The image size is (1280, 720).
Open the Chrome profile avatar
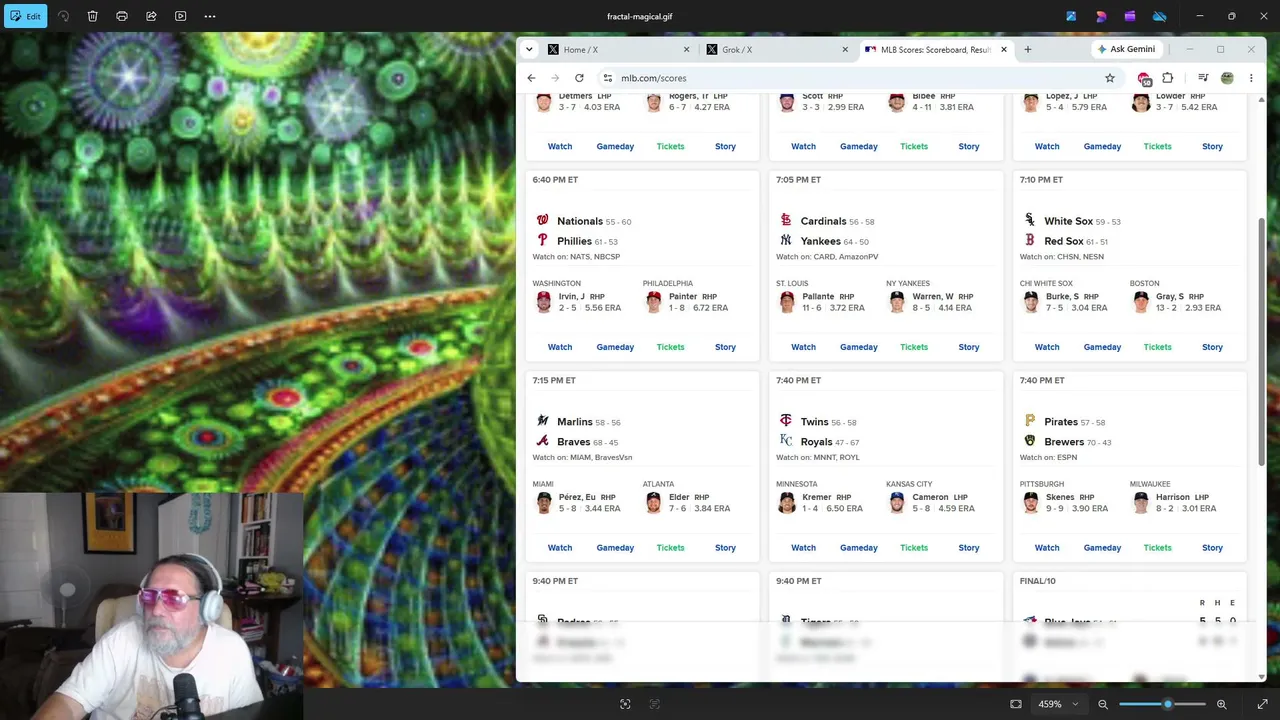click(1227, 78)
